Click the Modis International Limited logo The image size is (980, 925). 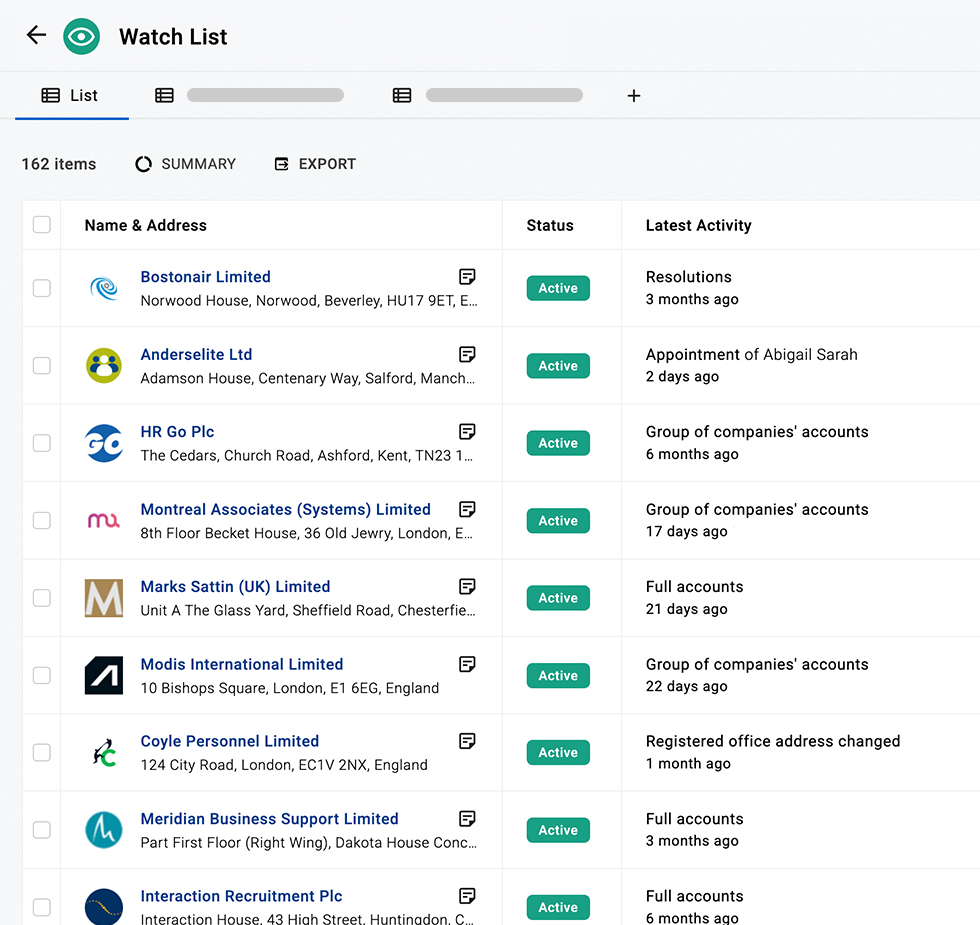click(x=104, y=675)
